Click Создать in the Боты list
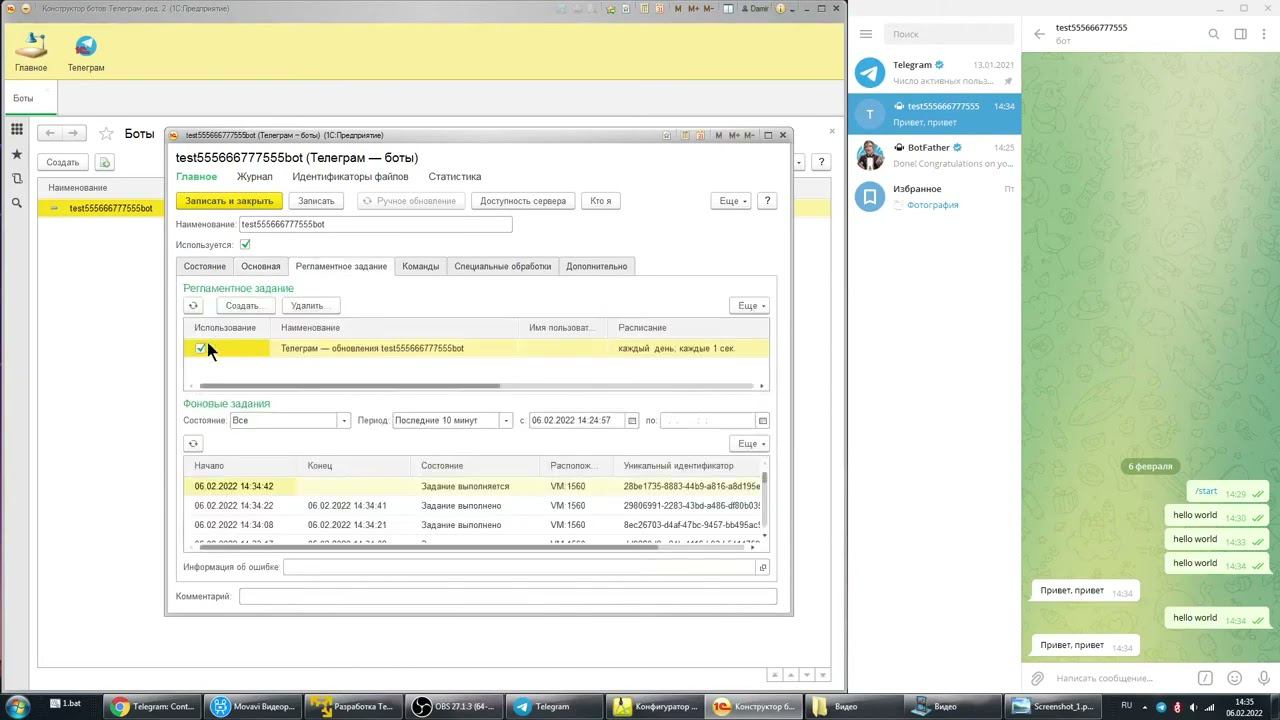1280x720 pixels. coord(63,162)
